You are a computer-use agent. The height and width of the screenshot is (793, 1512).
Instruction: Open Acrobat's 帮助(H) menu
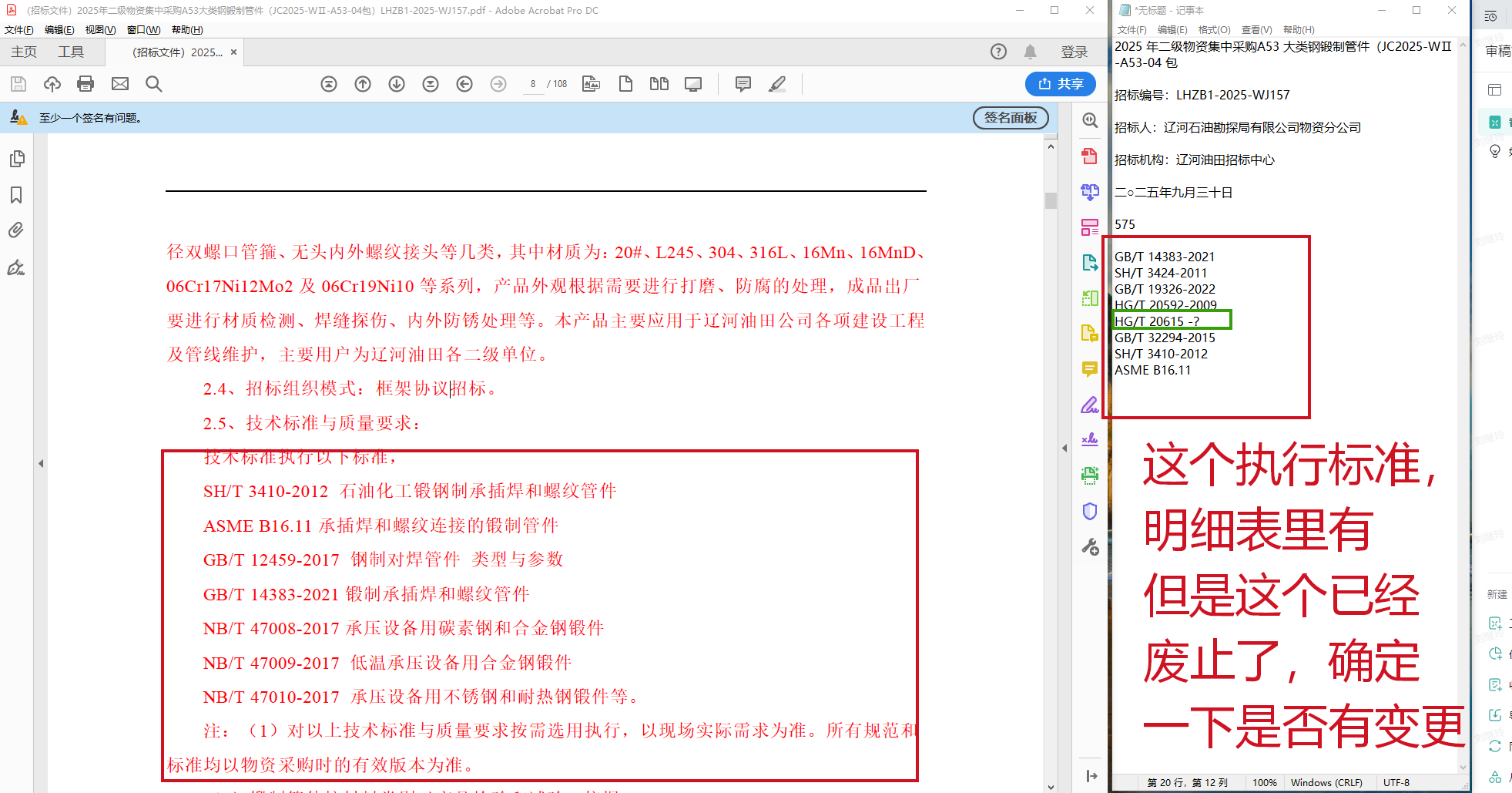(x=187, y=30)
